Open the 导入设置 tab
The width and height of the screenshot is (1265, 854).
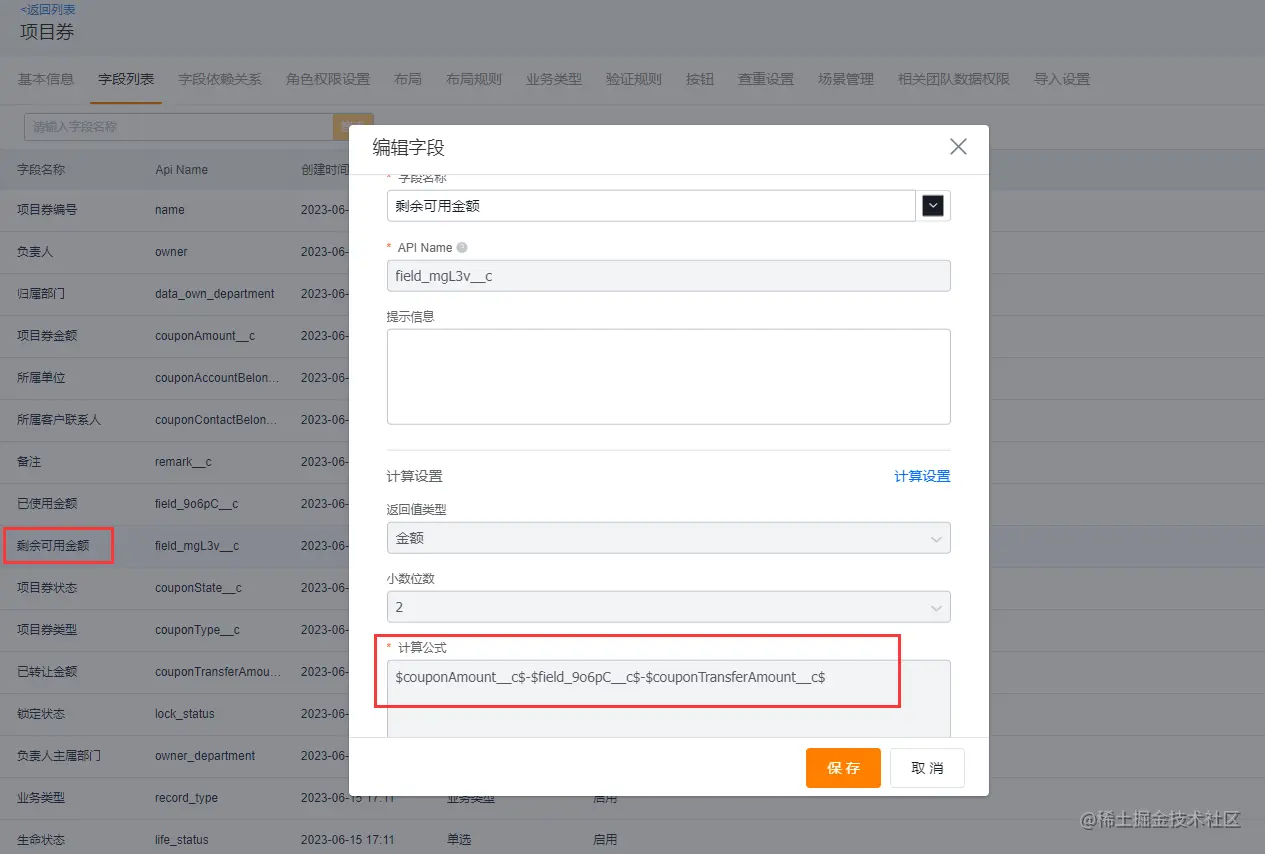click(1062, 79)
